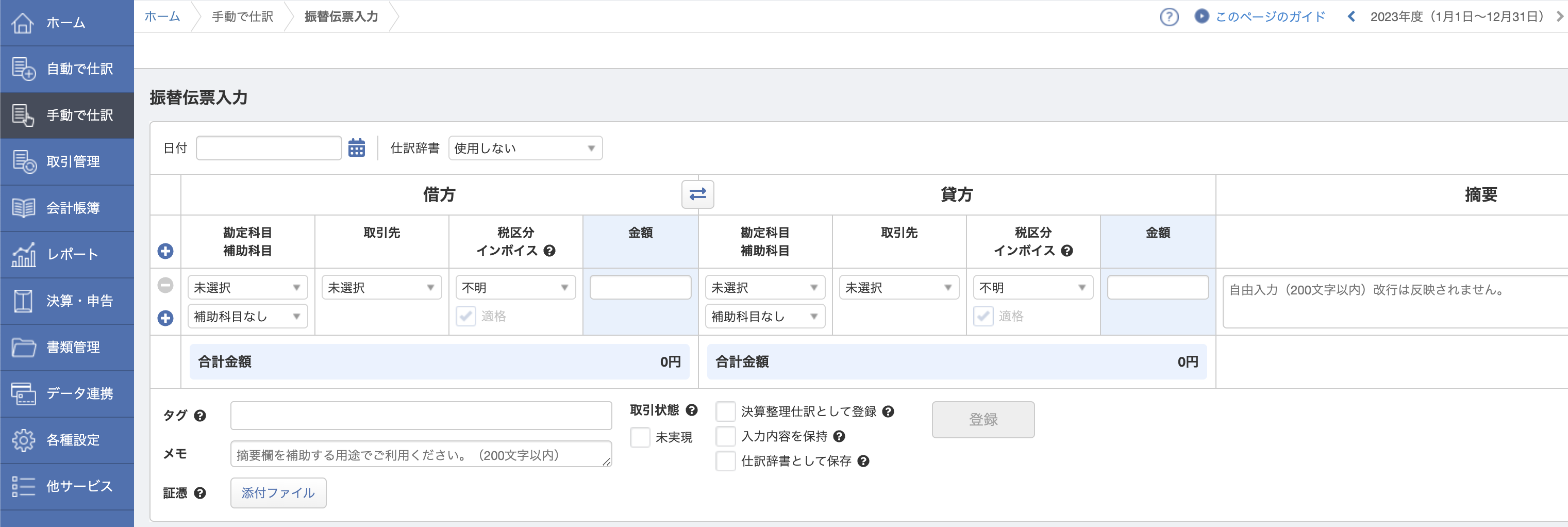Viewport: 1568px width, 527px height.
Task: Go to previous fiscal year arrow
Action: coord(1352,17)
